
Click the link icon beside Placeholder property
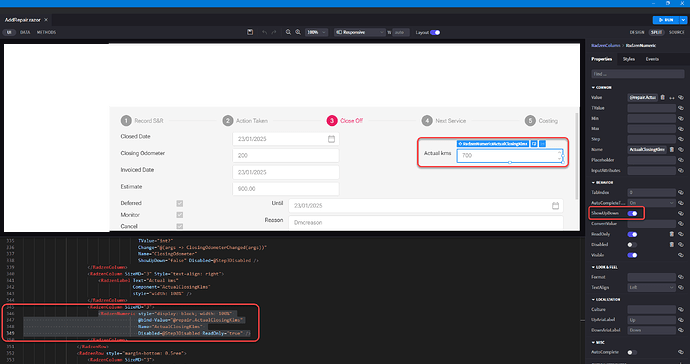point(681,160)
